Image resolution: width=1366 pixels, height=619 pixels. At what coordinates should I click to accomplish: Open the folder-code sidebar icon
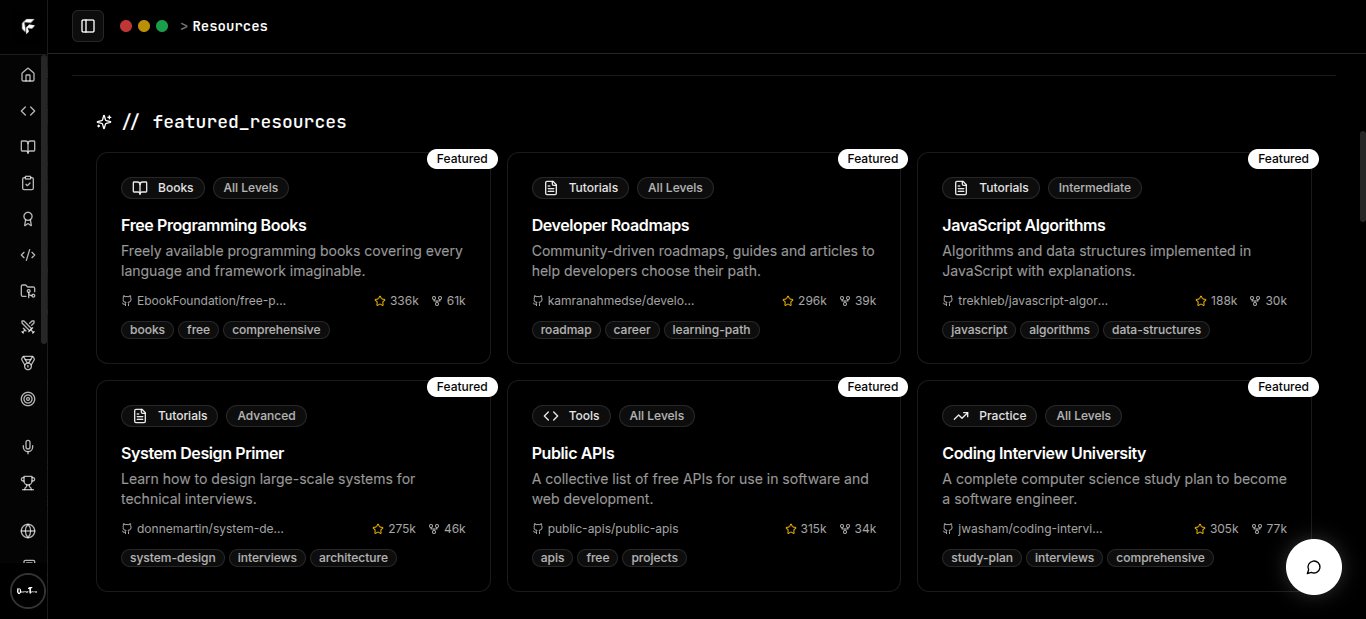[x=28, y=291]
